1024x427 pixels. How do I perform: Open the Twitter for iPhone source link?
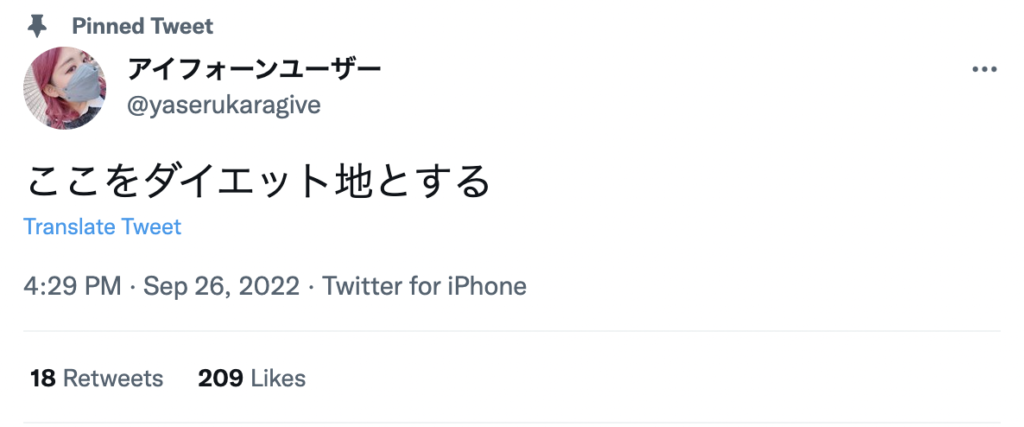[424, 287]
